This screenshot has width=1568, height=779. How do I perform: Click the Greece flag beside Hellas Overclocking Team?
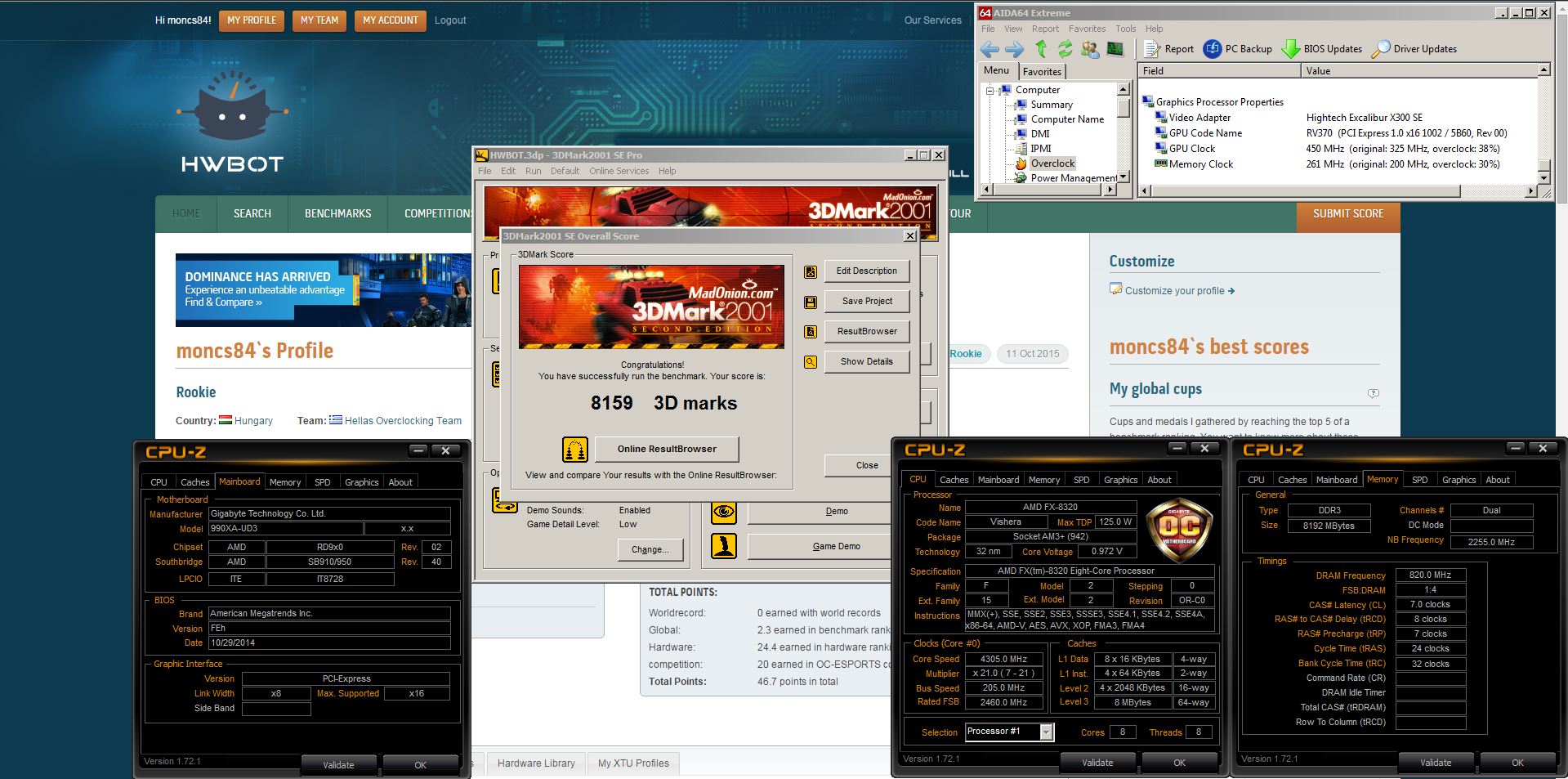tap(336, 420)
